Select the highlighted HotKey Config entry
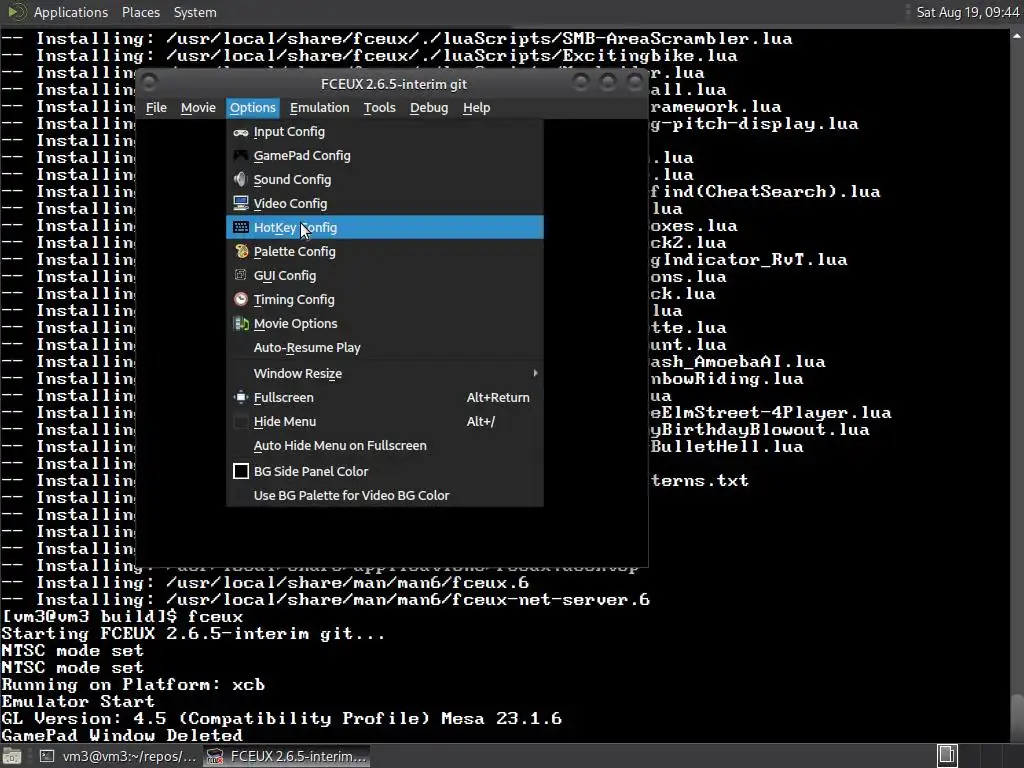Viewport: 1024px width, 768px height. [385, 227]
